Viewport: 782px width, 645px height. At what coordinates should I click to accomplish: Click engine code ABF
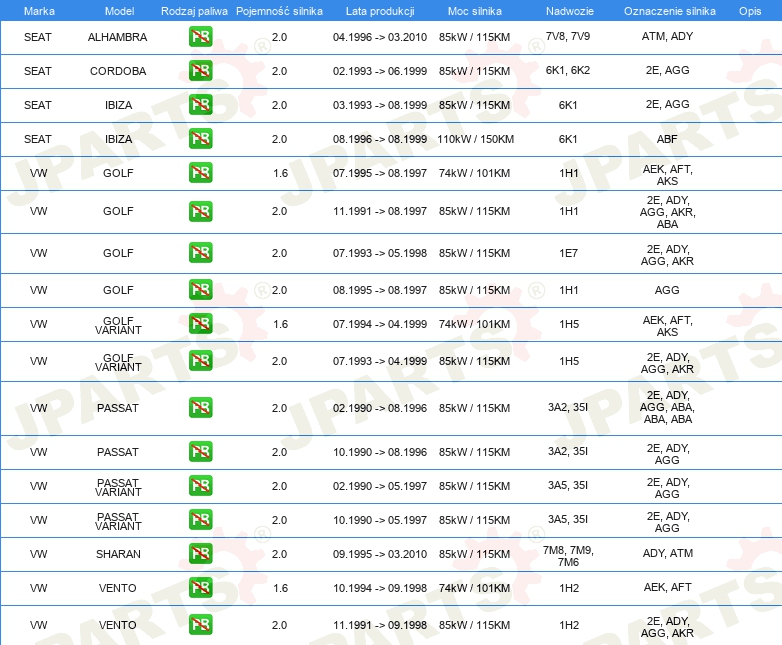(667, 139)
